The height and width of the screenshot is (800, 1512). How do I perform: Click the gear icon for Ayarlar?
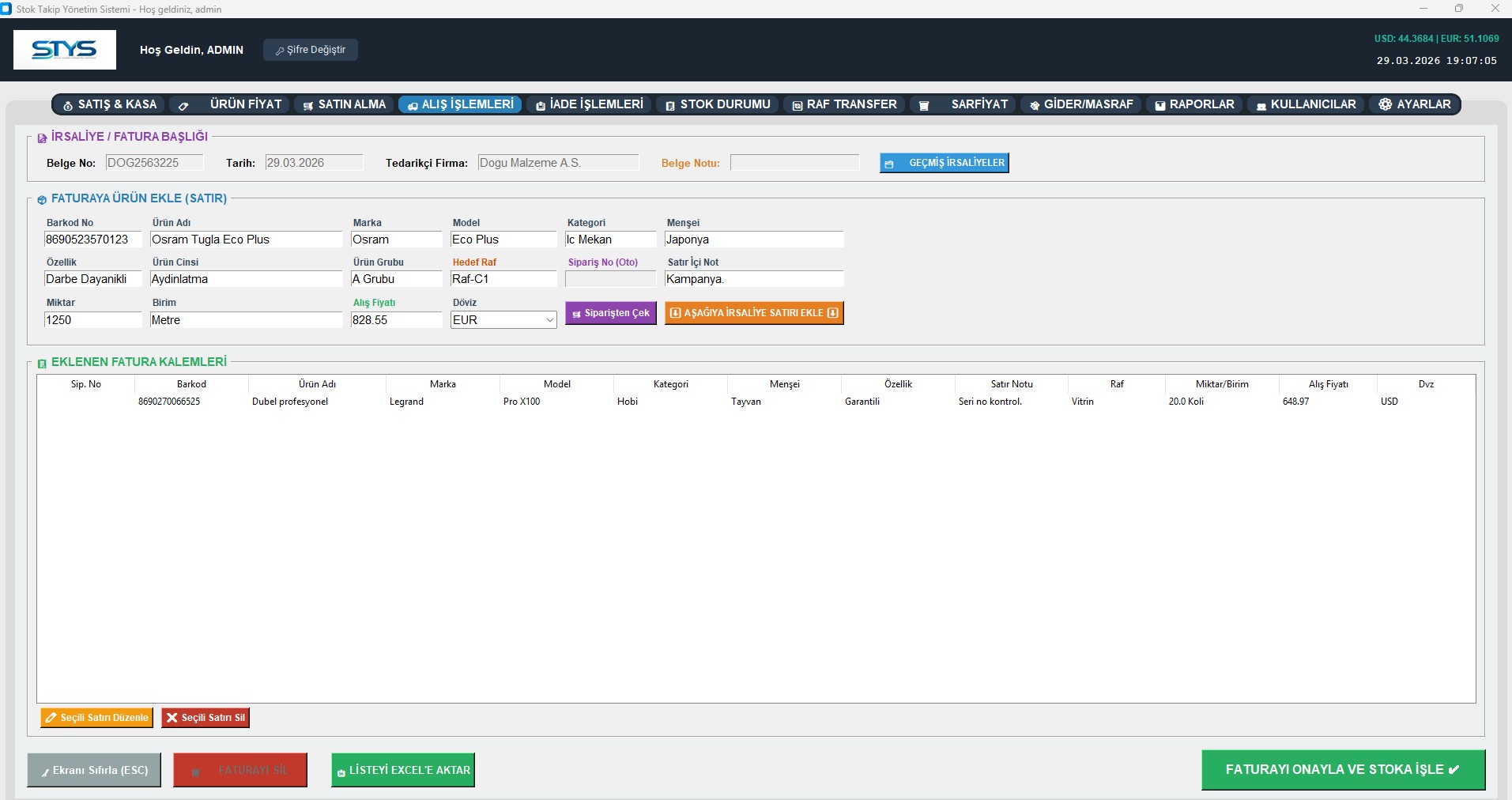click(1385, 104)
